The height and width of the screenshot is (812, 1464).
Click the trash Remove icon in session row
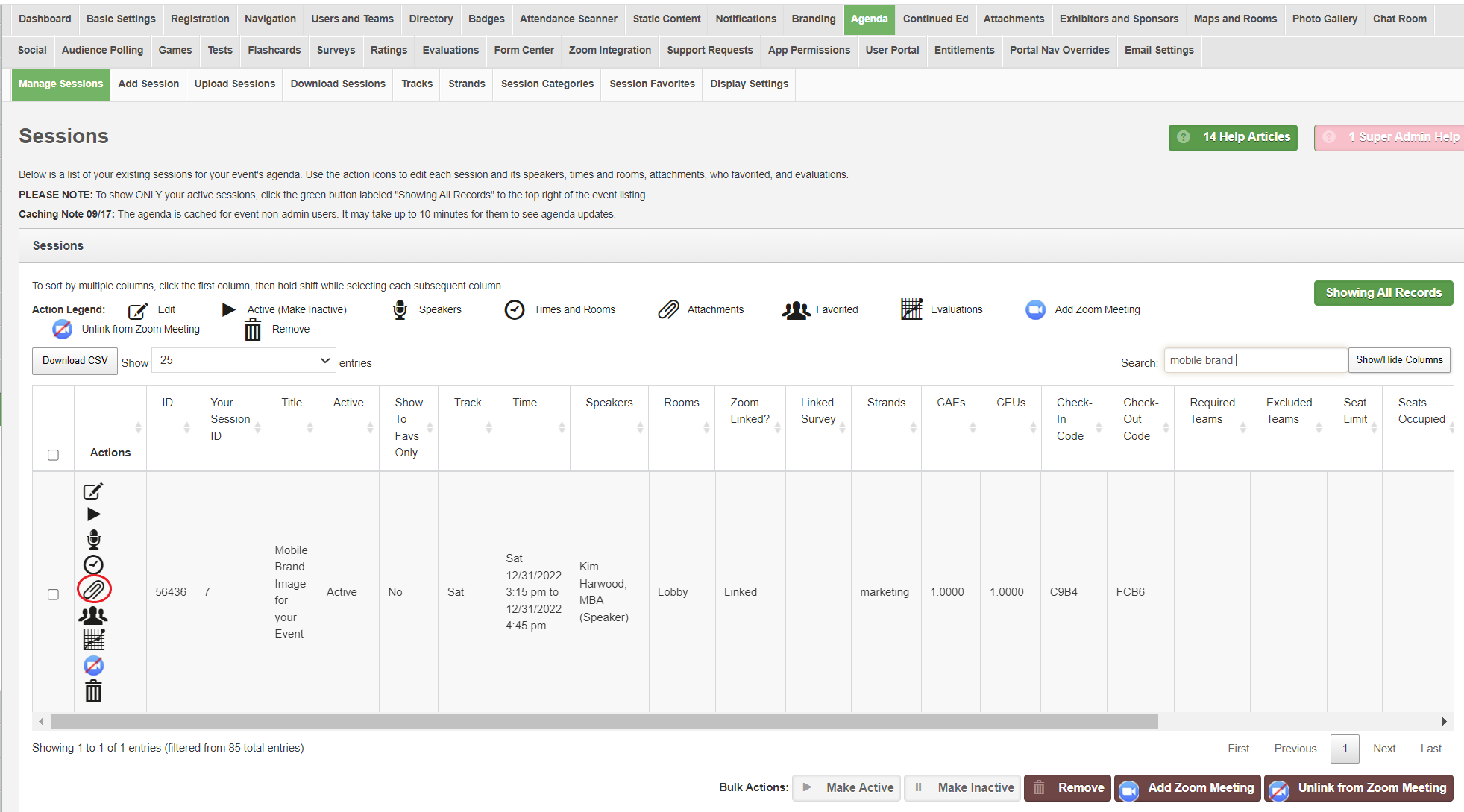[93, 691]
